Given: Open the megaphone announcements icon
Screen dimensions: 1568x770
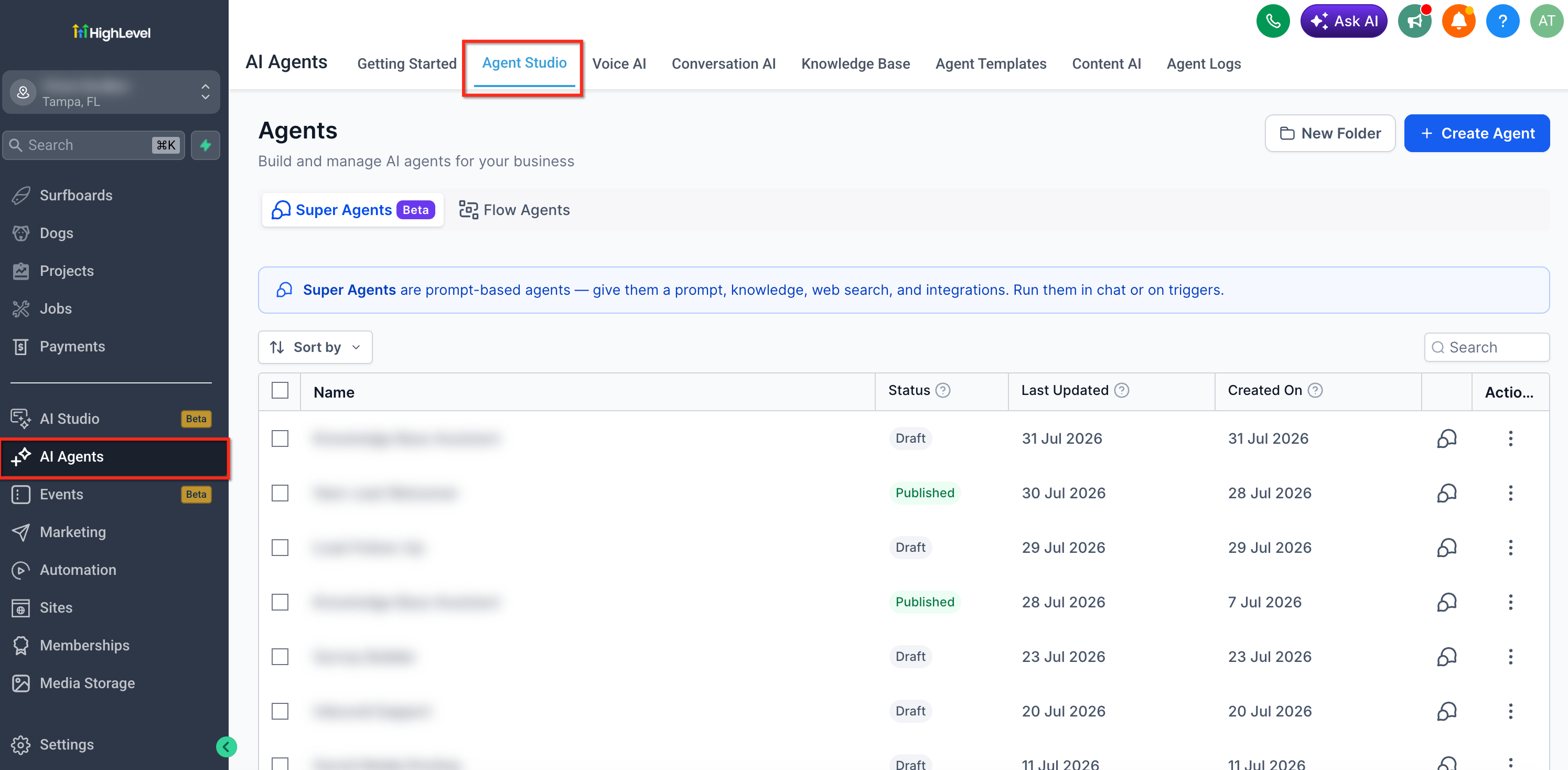Looking at the screenshot, I should 1415,22.
